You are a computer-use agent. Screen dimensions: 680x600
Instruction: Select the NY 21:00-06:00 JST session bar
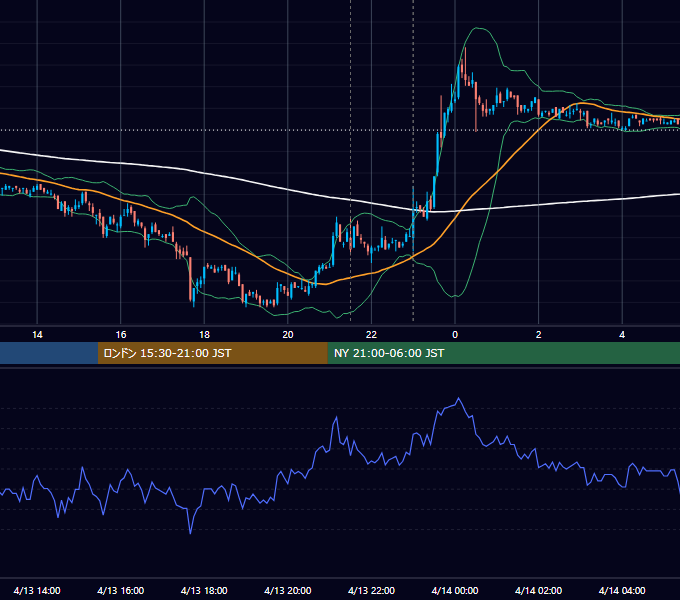coord(503,353)
